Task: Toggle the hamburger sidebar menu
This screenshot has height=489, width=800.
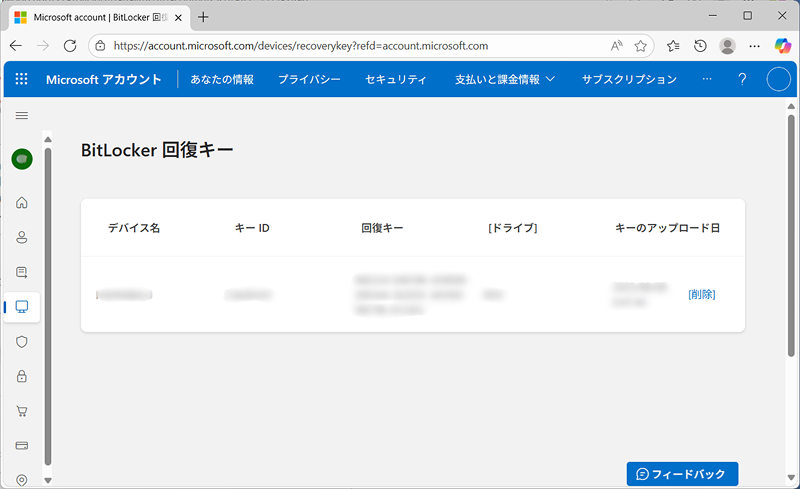Action: [22, 116]
